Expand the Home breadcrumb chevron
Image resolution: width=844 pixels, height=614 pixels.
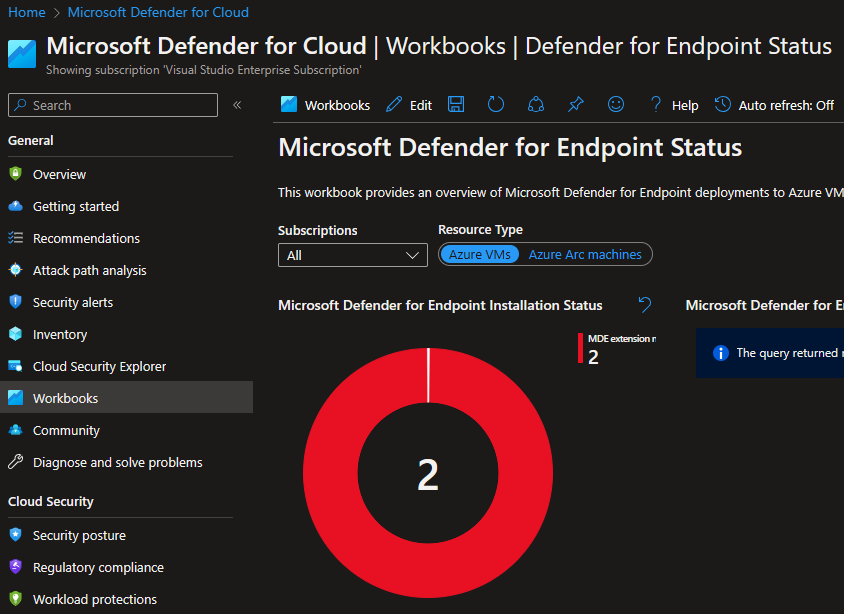tap(56, 13)
